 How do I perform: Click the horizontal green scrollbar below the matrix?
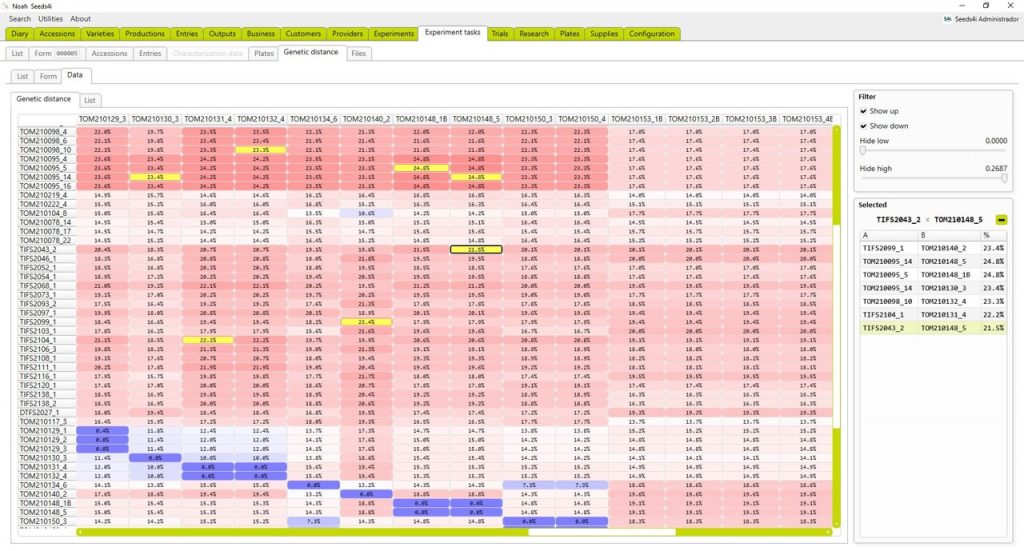(455, 532)
